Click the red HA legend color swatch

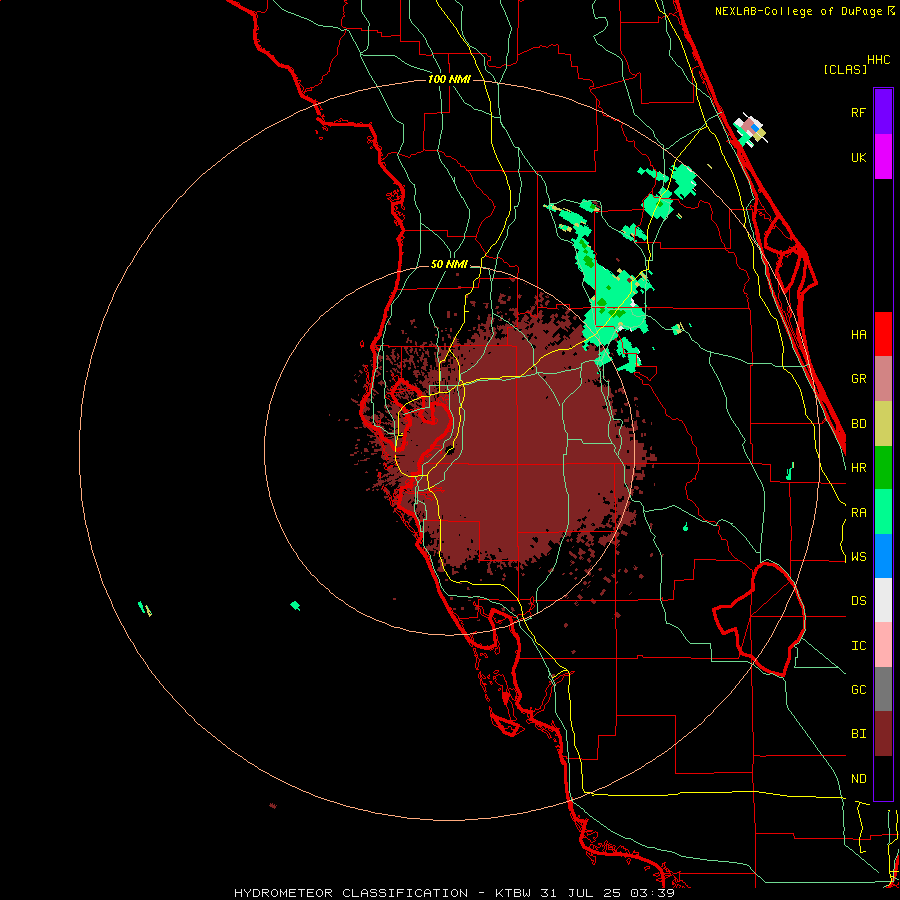click(883, 334)
